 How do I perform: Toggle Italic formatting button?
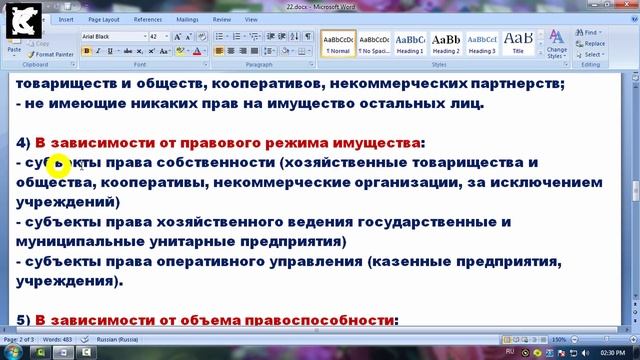98,51
